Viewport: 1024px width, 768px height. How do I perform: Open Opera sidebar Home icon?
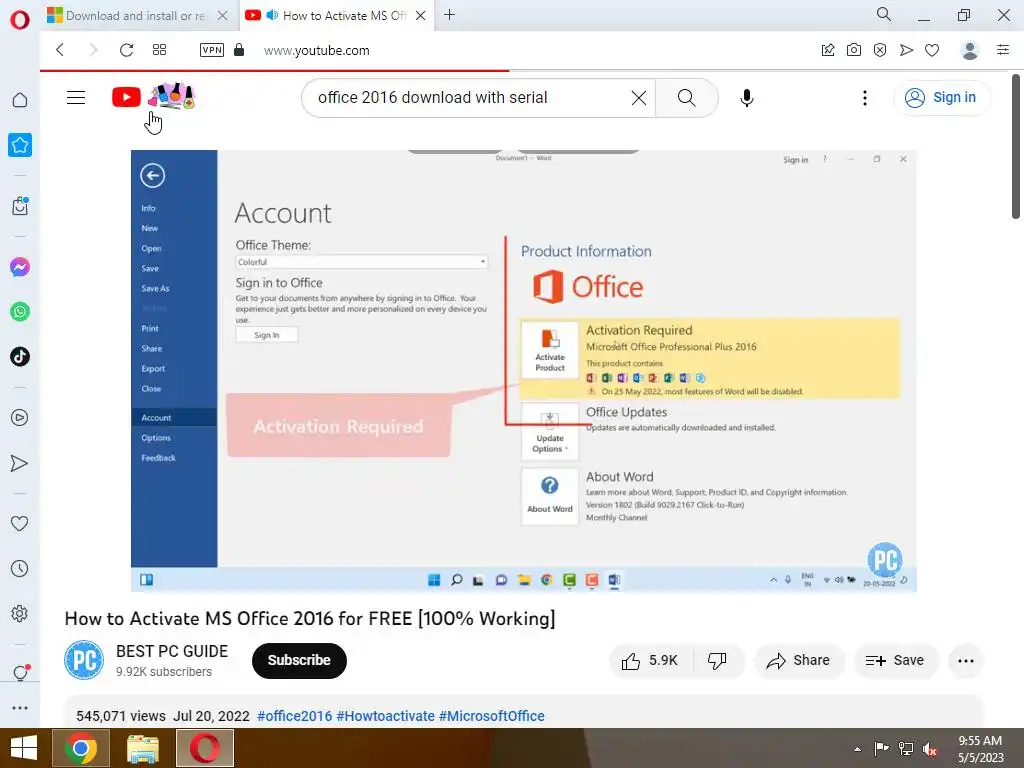(x=20, y=100)
